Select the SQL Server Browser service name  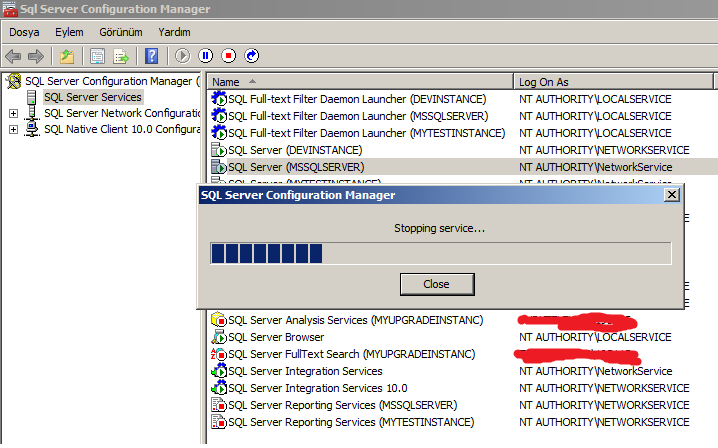276,337
